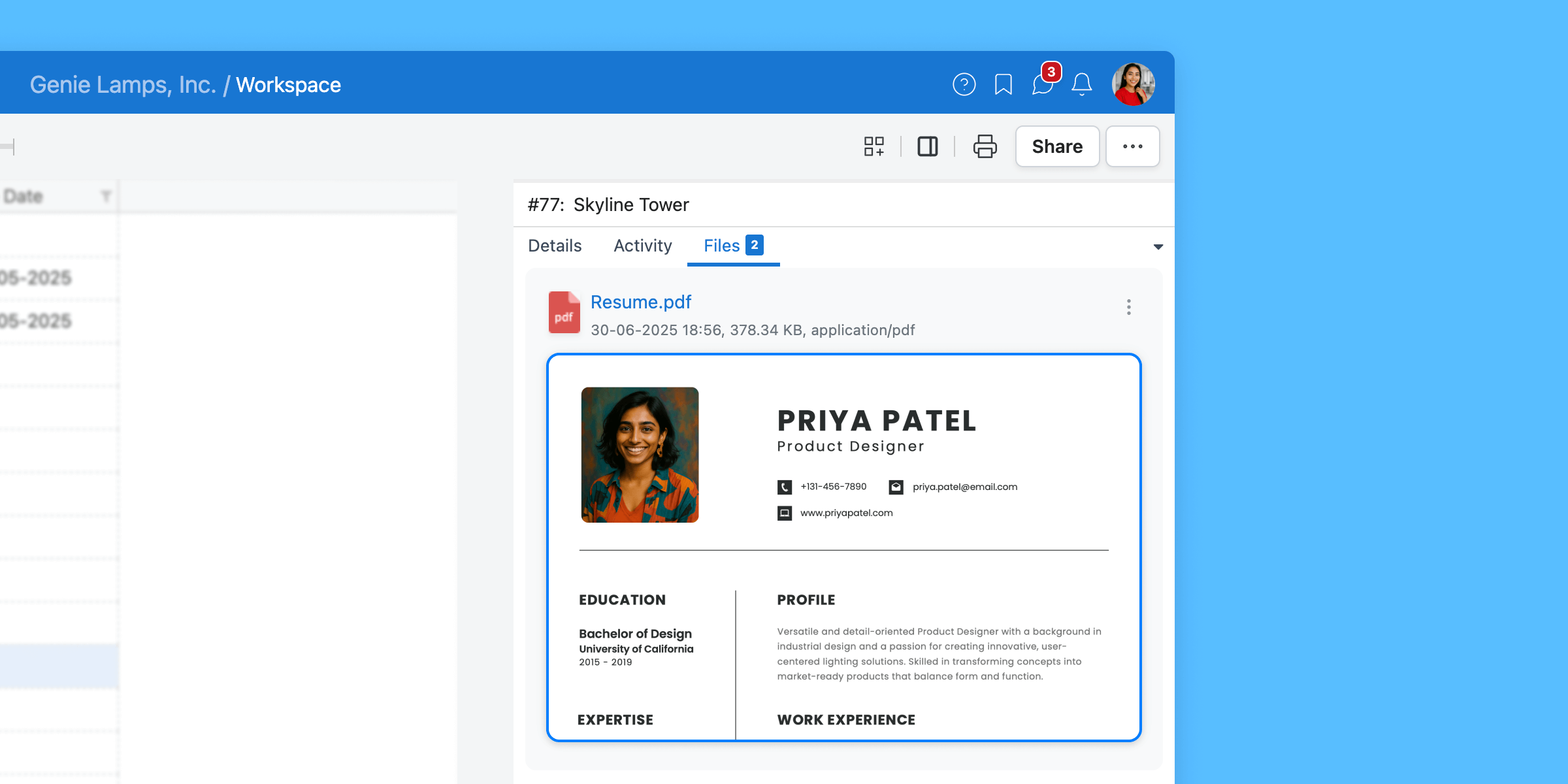Toggle the side panel layout icon
Image resolution: width=1568 pixels, height=784 pixels.
point(927,146)
